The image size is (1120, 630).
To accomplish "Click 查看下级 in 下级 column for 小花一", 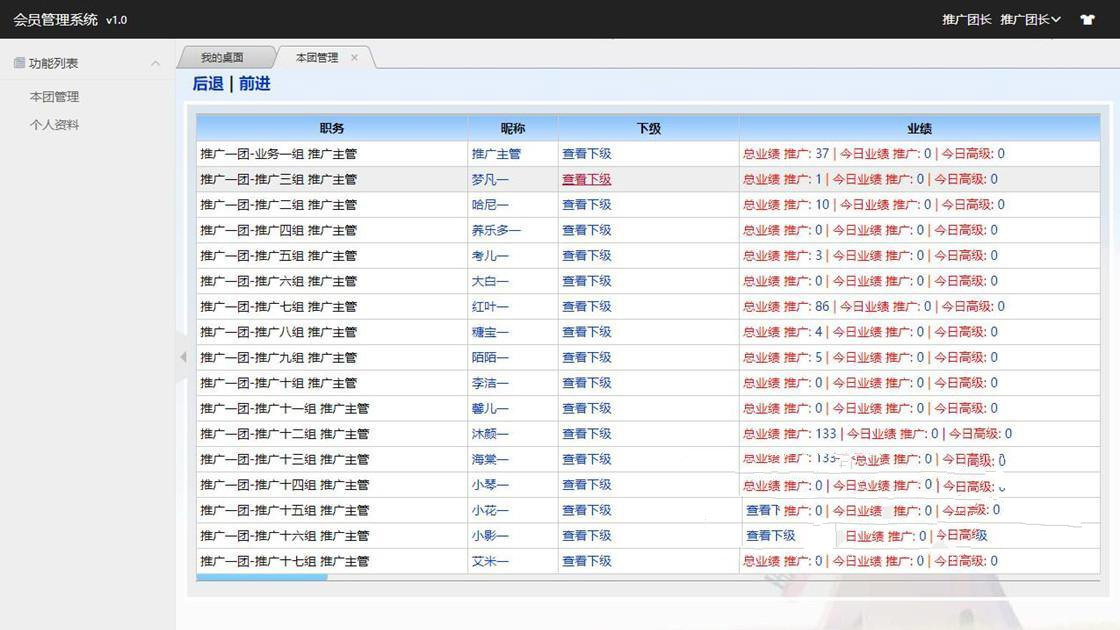I will (586, 510).
